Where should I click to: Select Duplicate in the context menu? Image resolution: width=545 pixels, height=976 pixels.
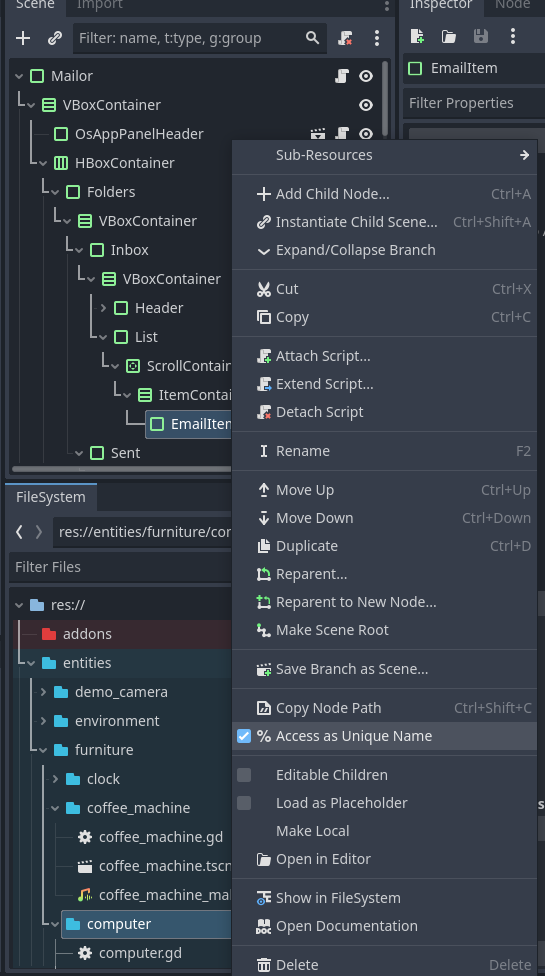(384, 546)
